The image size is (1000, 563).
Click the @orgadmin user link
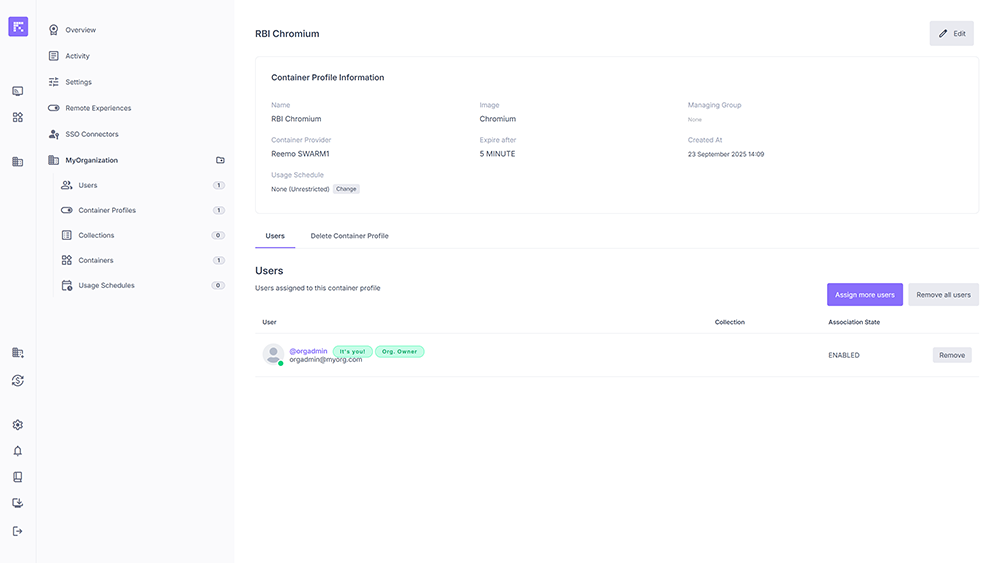coord(308,351)
